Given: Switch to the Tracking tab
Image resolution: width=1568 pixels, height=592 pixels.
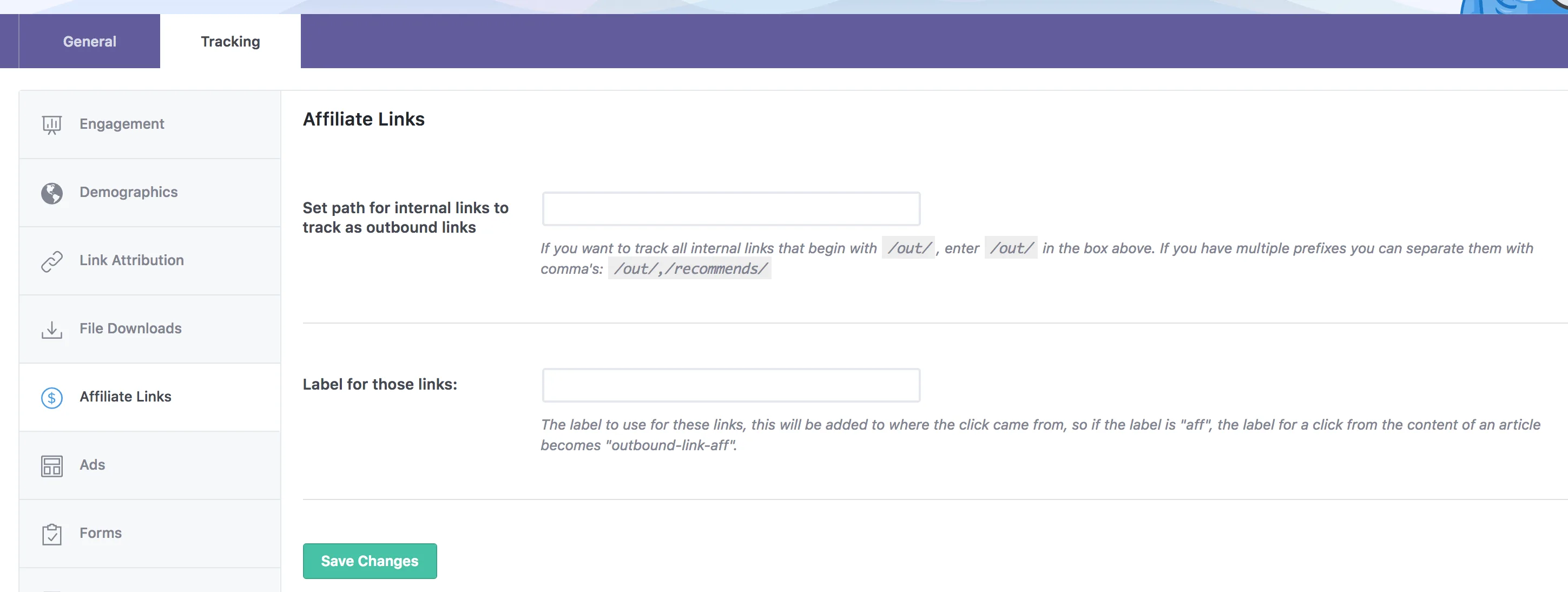Looking at the screenshot, I should click(230, 41).
